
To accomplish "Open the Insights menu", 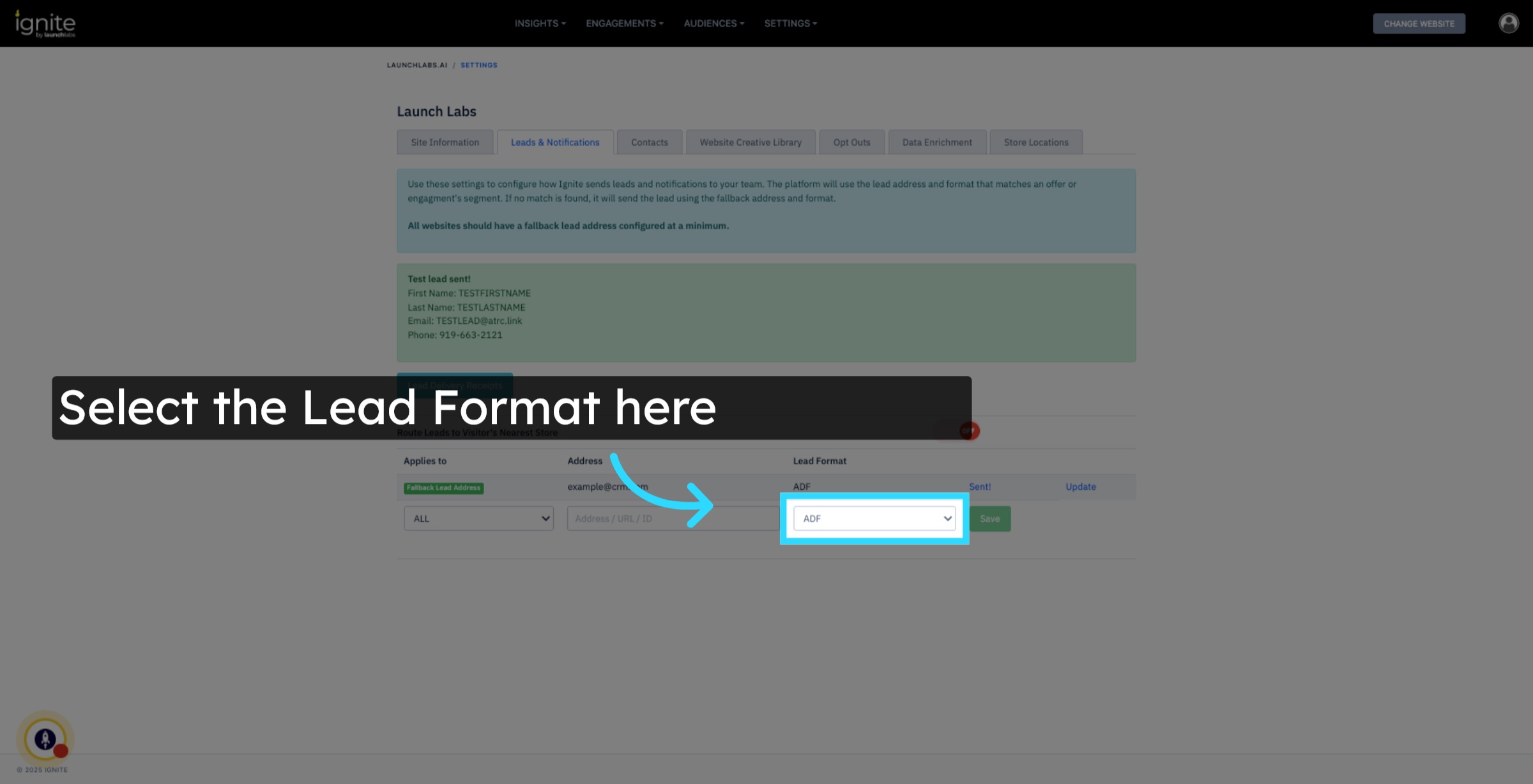I will [x=540, y=23].
